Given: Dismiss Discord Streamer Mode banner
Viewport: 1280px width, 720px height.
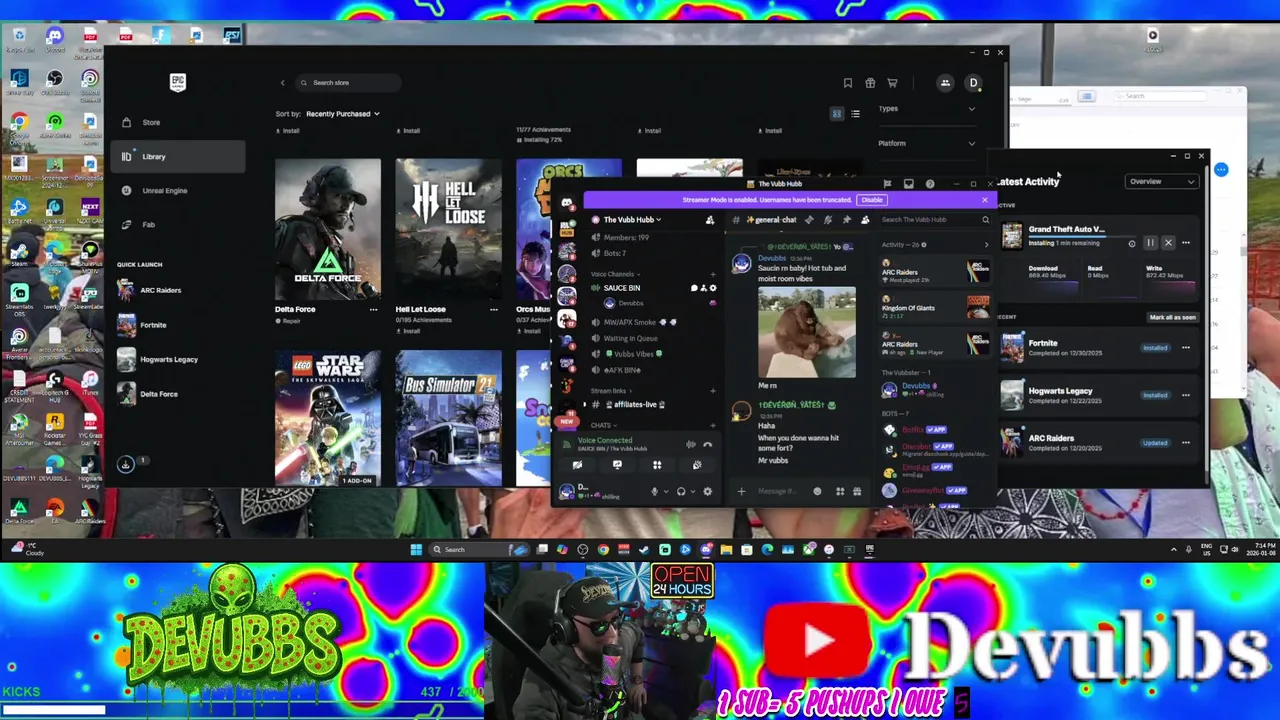Looking at the screenshot, I should coord(984,199).
